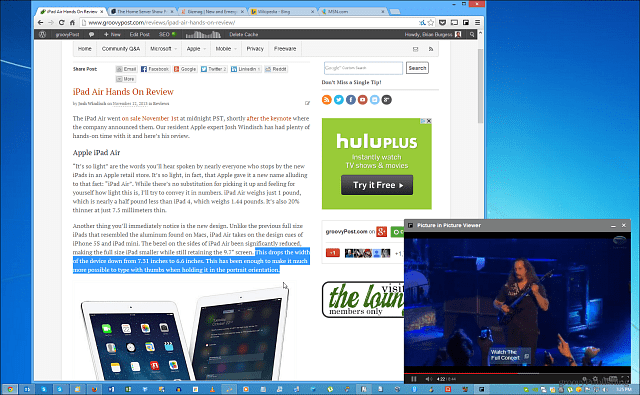This screenshot has height=395, width=640.
Task: Bookmark this page with the star icon
Action: pyautogui.click(x=431, y=22)
